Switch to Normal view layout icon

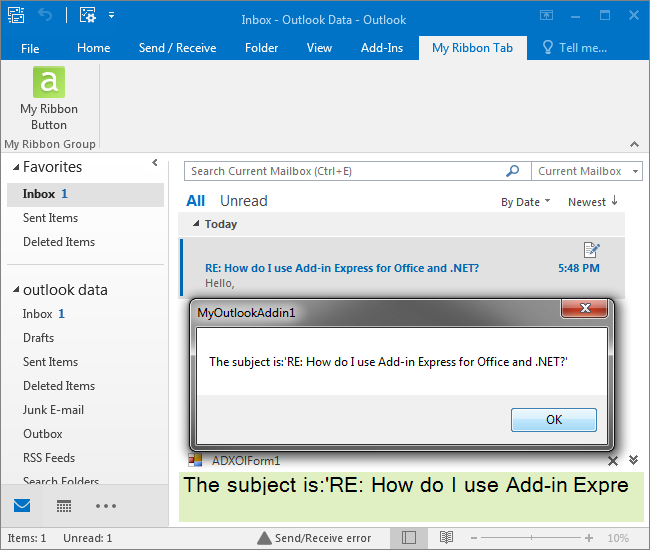409,538
